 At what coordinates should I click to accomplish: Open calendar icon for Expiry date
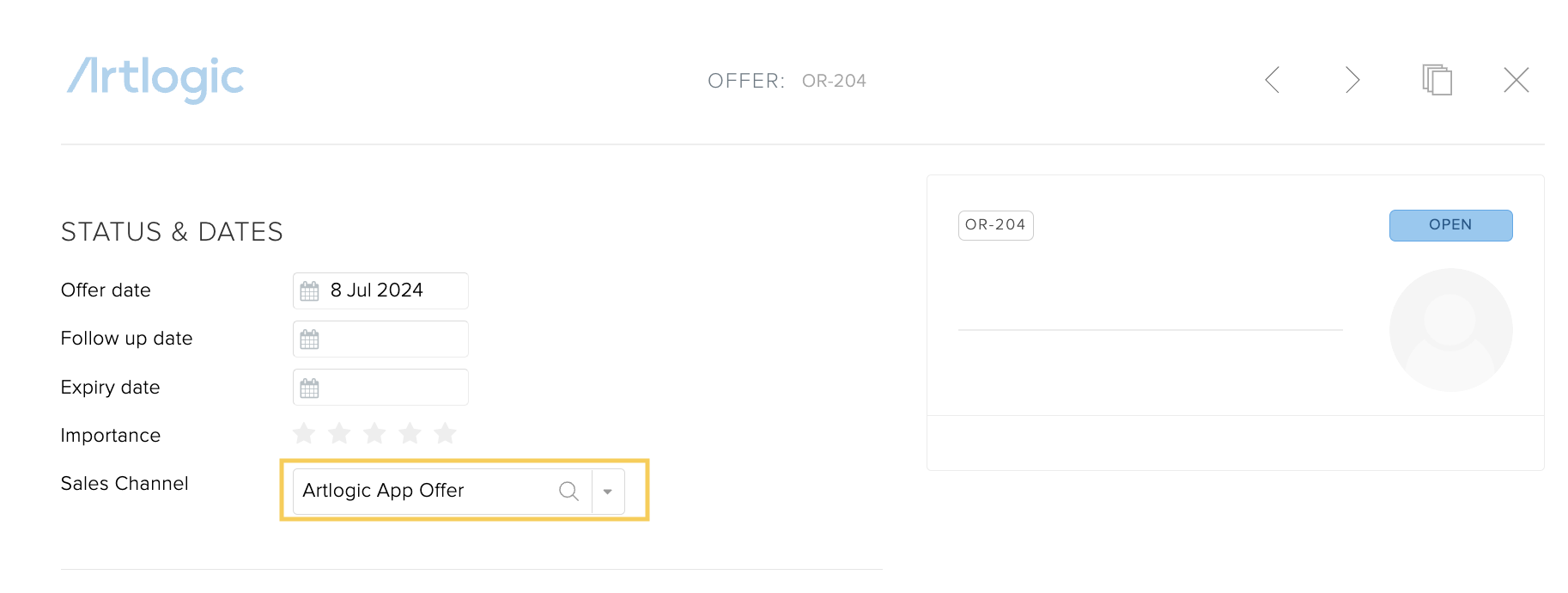coord(309,388)
